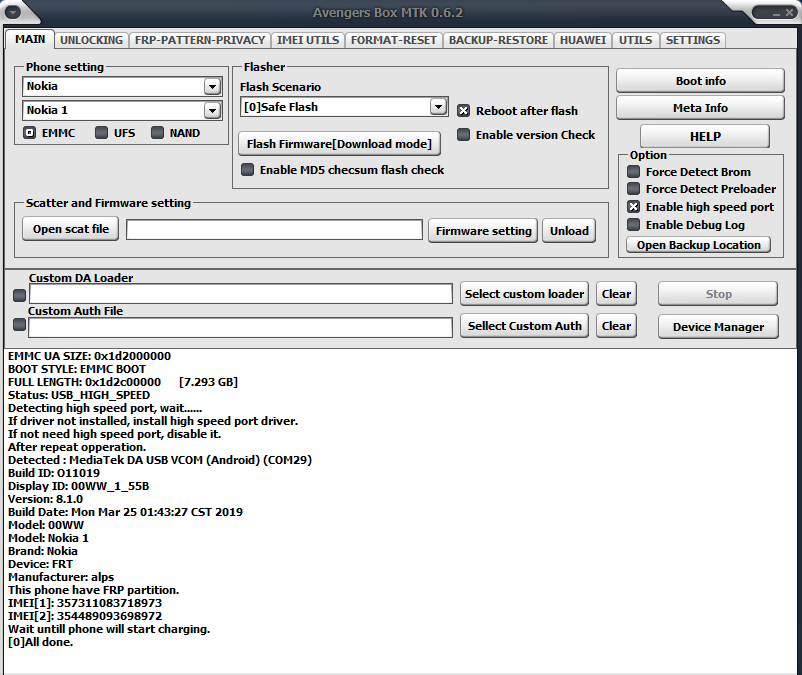Open the FRP-PATTERN-PRIVACY tab
This screenshot has height=675, width=802.
[x=199, y=40]
